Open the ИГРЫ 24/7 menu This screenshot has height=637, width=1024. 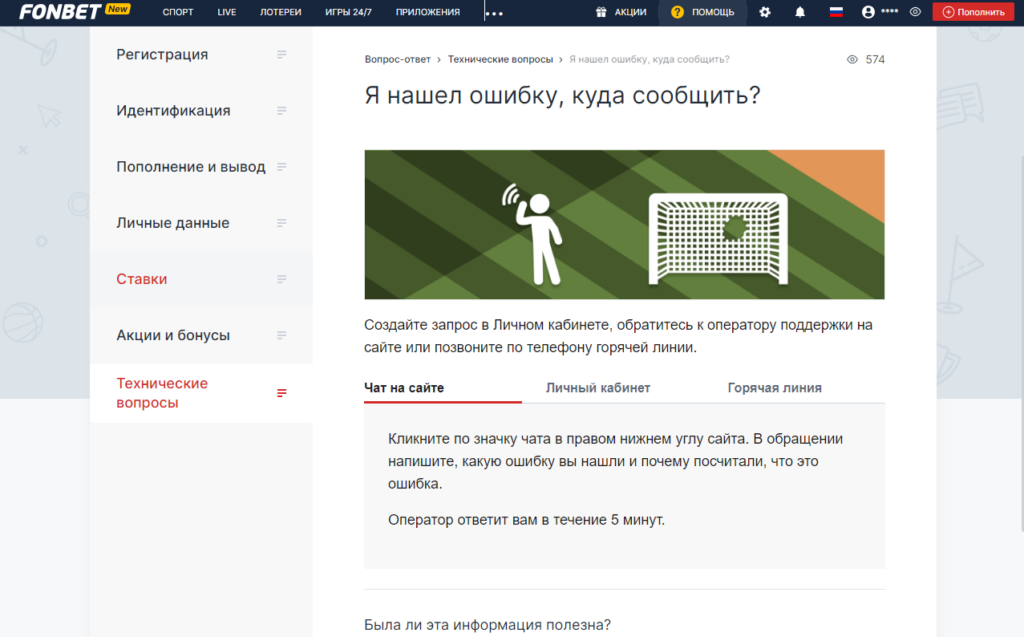pyautogui.click(x=348, y=12)
